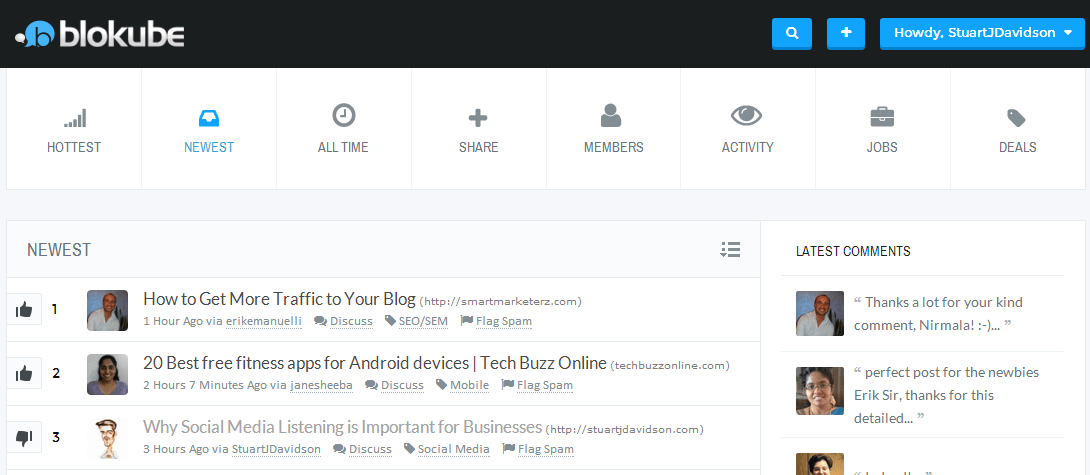
Task: Click the stuartjdavidson.com source URL
Action: point(625,429)
